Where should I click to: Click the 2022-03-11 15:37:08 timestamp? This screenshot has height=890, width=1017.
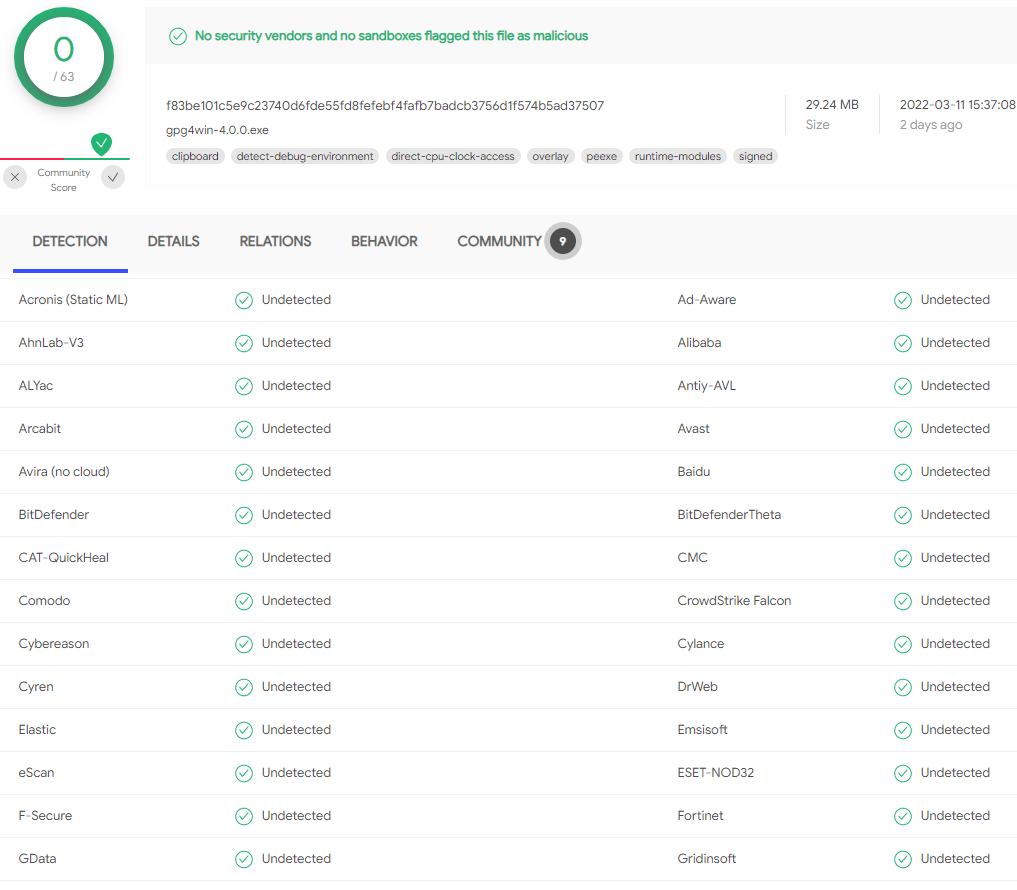click(x=957, y=105)
